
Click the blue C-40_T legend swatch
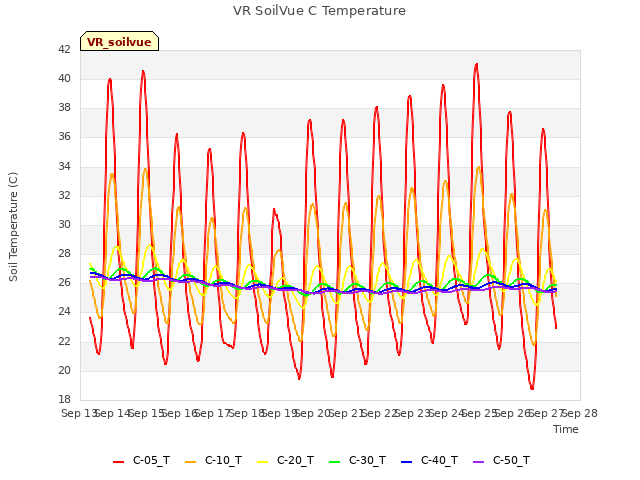pos(407,462)
